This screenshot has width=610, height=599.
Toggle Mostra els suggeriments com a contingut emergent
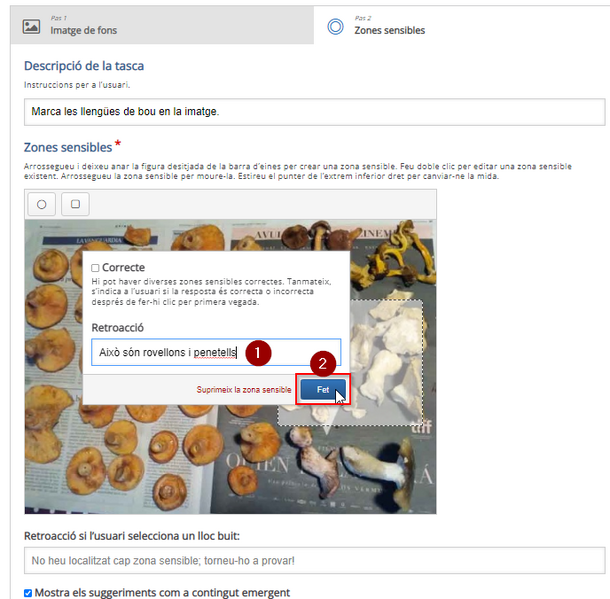click(28, 593)
